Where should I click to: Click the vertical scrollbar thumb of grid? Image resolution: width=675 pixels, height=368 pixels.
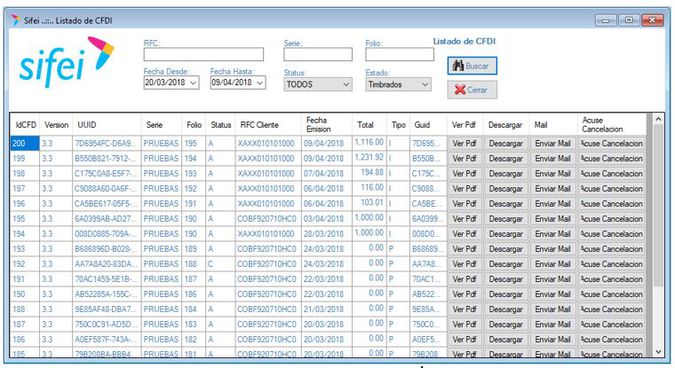[658, 206]
